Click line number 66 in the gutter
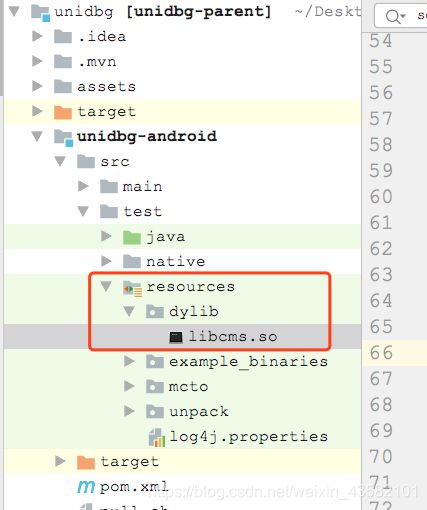Image resolution: width=427 pixels, height=510 pixels. (381, 353)
